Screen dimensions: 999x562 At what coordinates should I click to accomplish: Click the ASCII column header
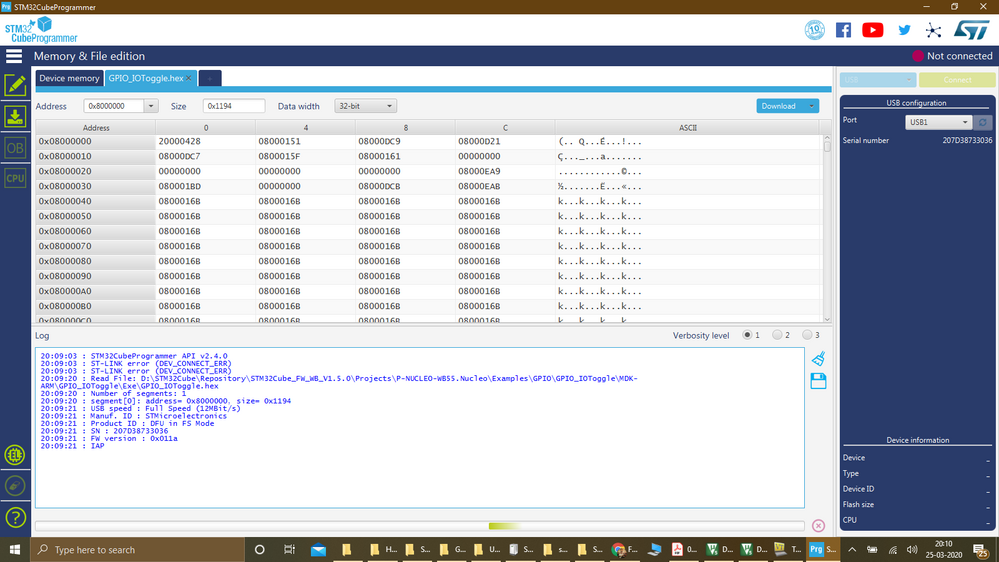[x=687, y=127]
